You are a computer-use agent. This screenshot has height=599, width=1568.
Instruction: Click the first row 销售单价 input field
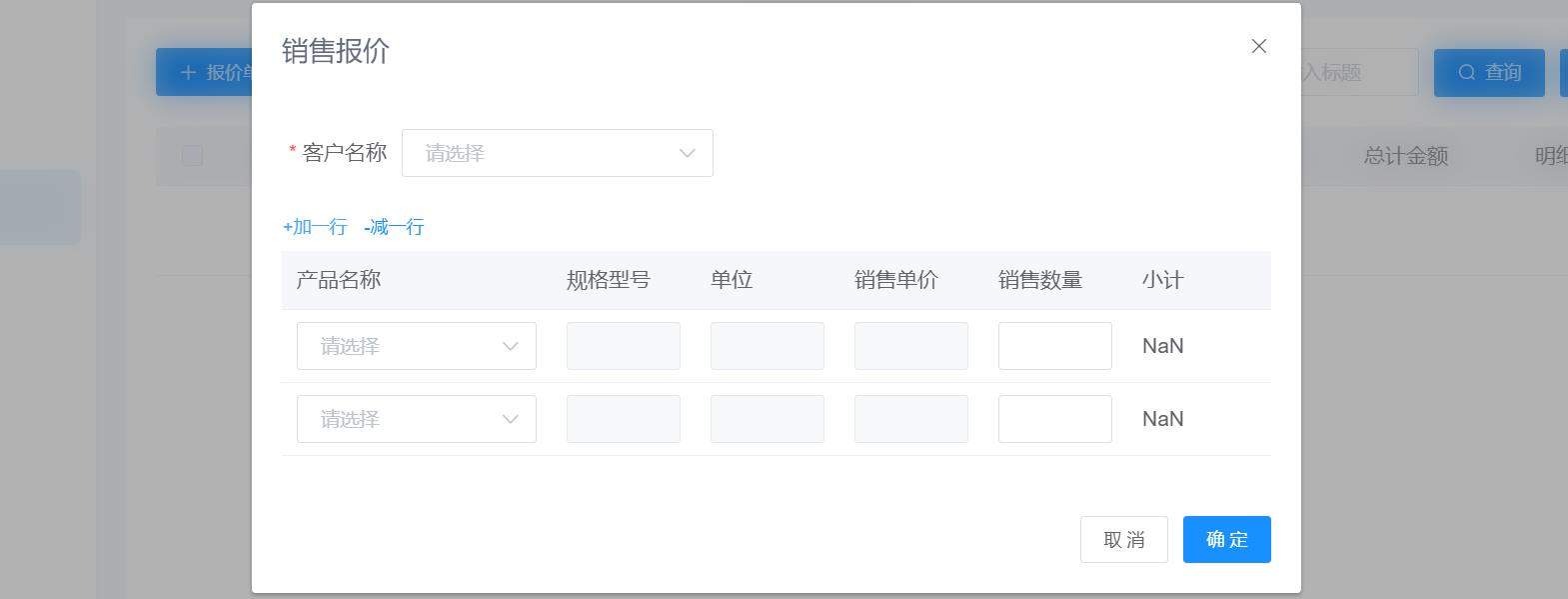(x=910, y=346)
